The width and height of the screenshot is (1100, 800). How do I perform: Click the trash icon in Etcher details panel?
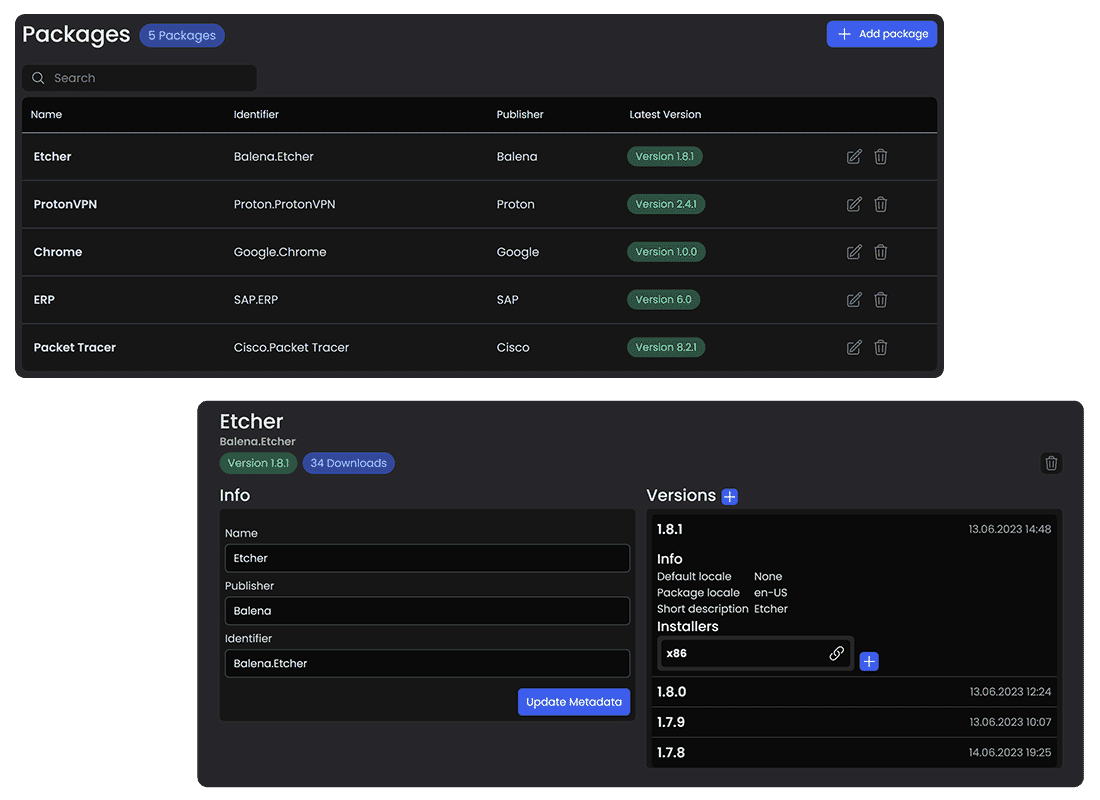coord(1051,463)
